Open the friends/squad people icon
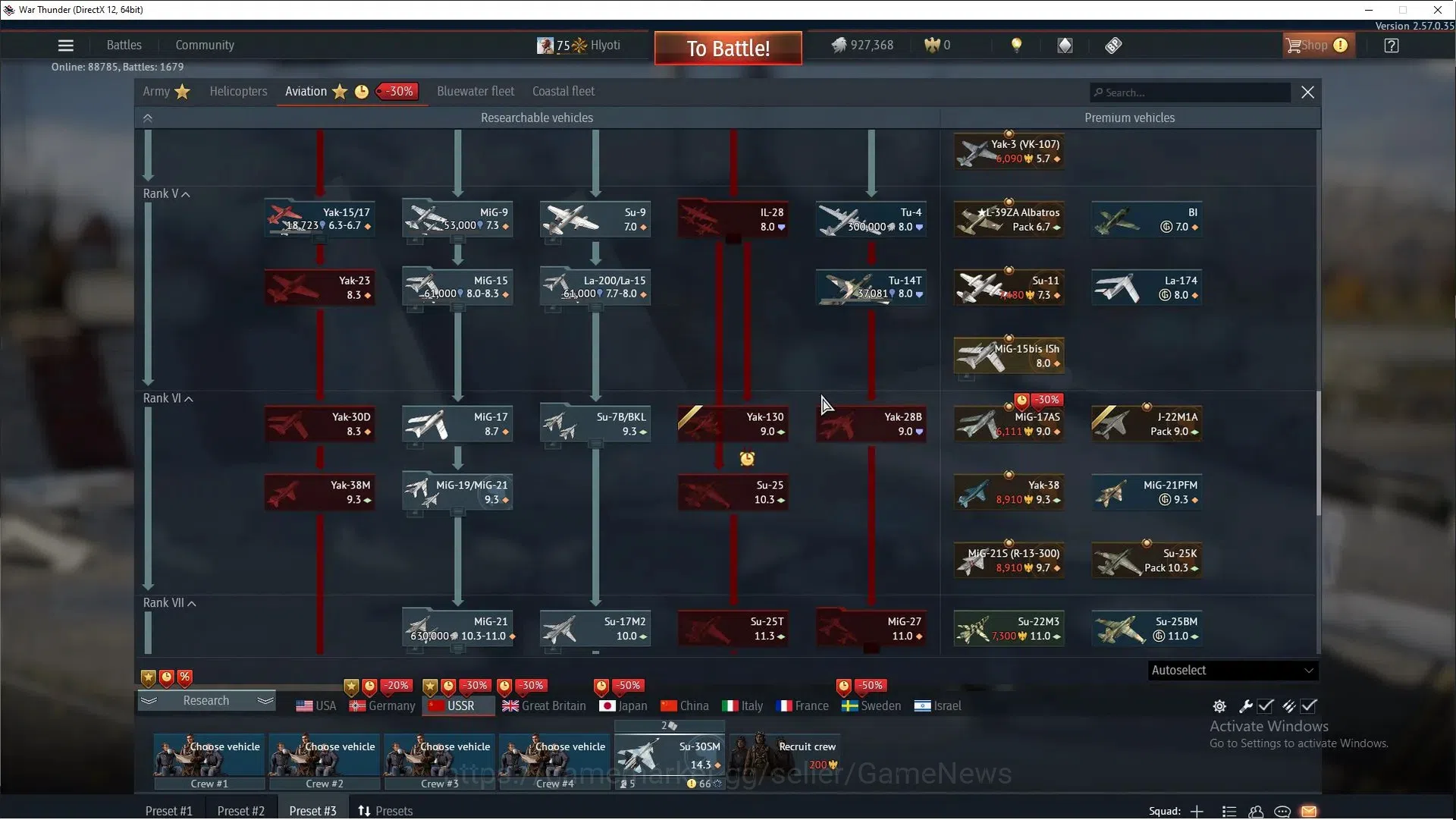1456x820 pixels. (x=1256, y=812)
